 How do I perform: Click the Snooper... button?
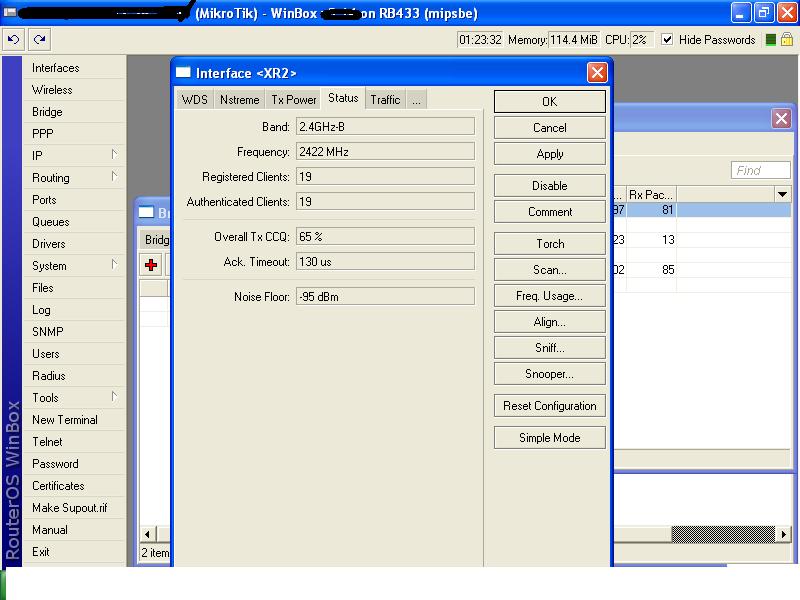tap(549, 374)
